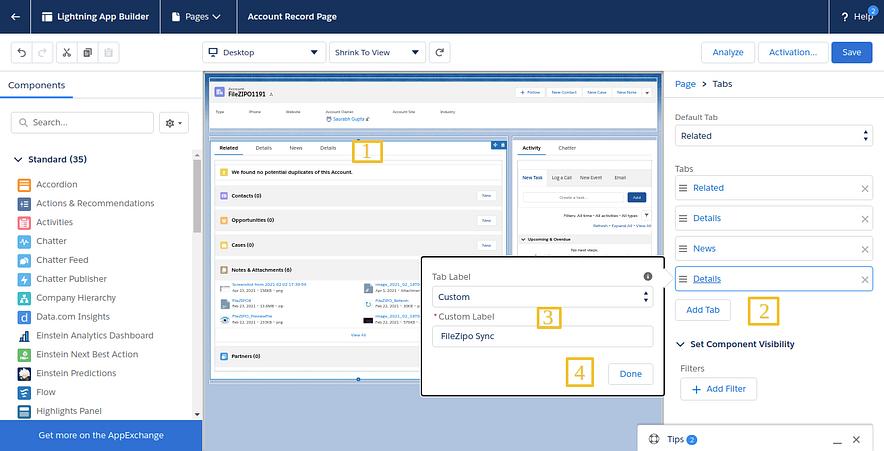
Task: Click the Related tab link in Tabs list
Action: (709, 188)
